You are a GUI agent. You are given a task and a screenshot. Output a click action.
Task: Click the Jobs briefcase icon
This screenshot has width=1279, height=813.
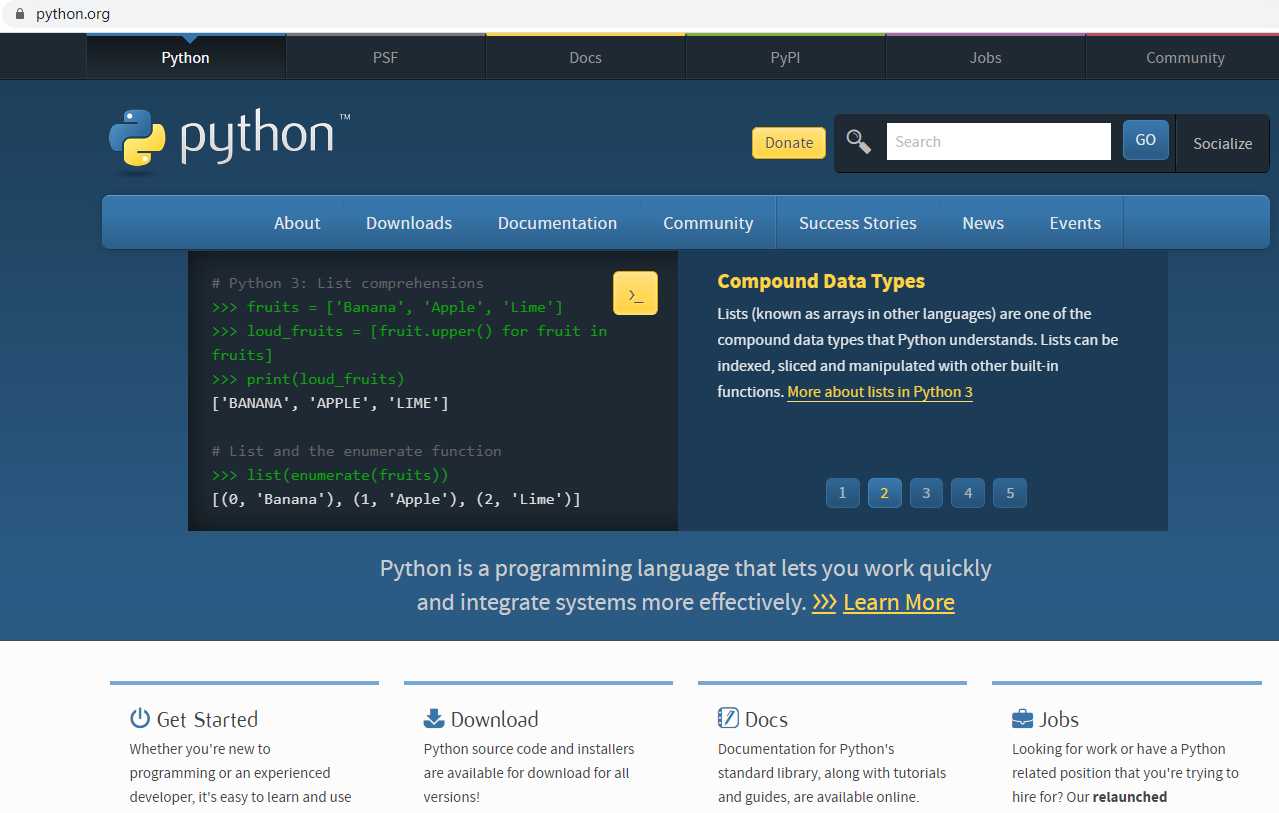pos(1022,718)
